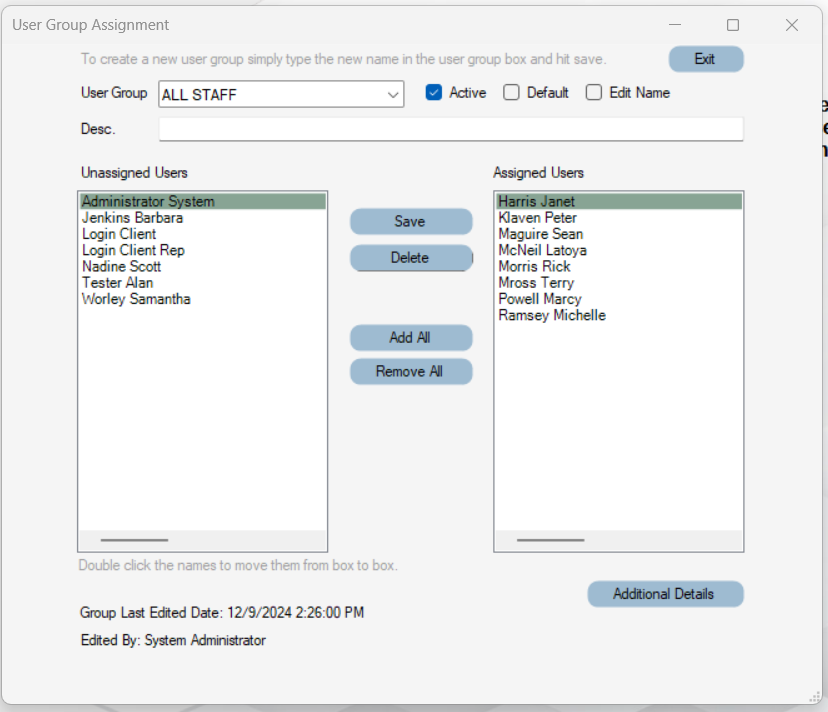The width and height of the screenshot is (828, 712).
Task: Click Remove All to clear assigned users
Action: point(411,371)
